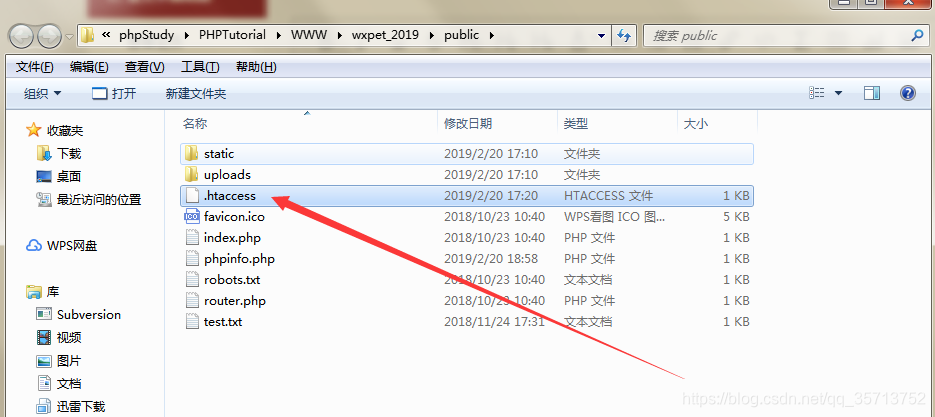Select the test.txt file icon

(191, 322)
